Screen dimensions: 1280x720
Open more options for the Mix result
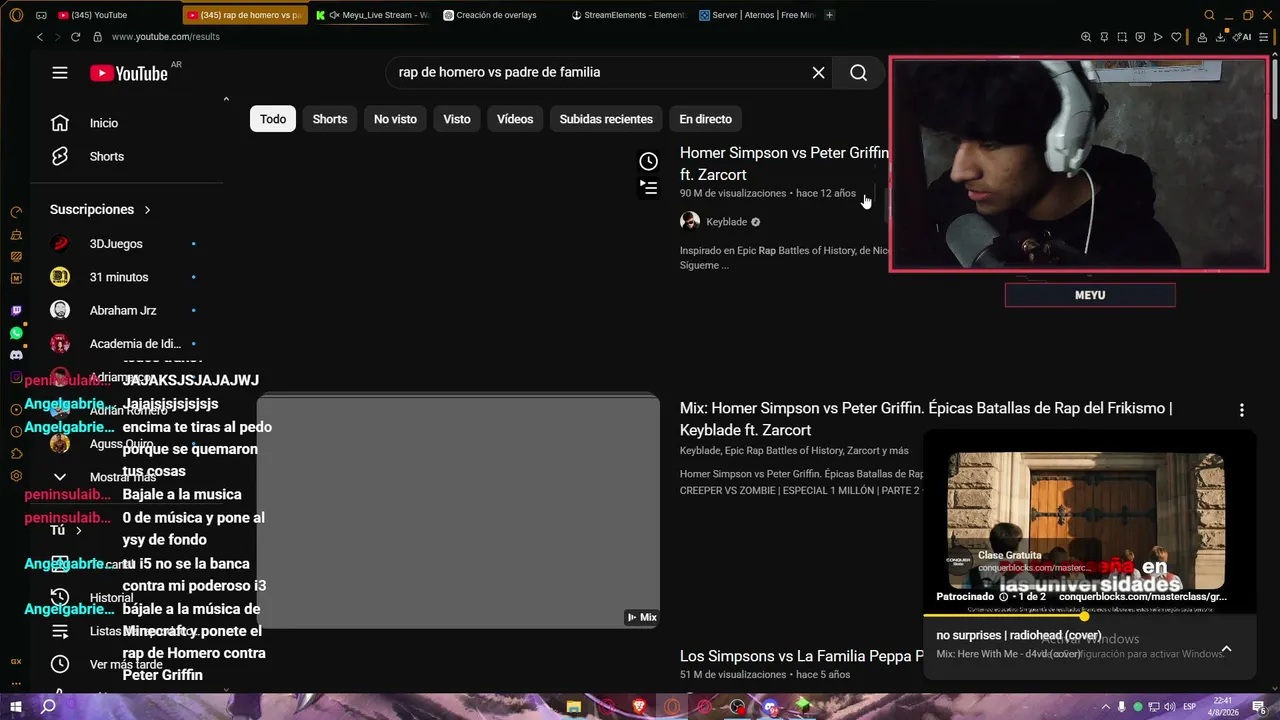(x=1242, y=410)
